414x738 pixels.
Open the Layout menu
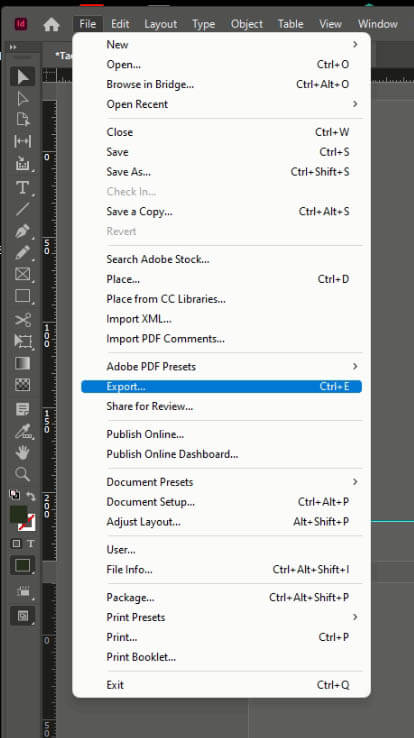160,24
